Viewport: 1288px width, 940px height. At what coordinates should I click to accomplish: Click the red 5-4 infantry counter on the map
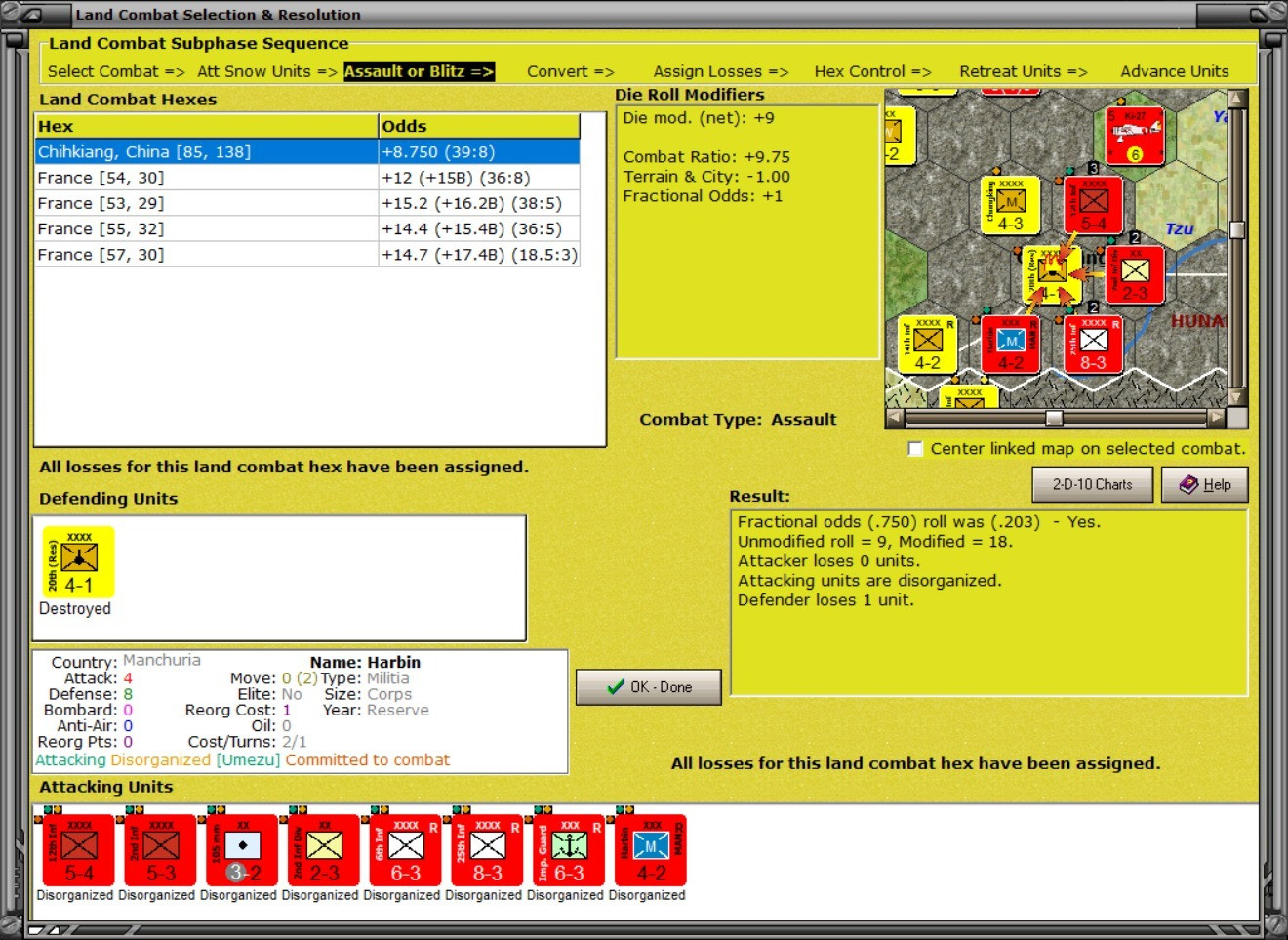click(1094, 206)
